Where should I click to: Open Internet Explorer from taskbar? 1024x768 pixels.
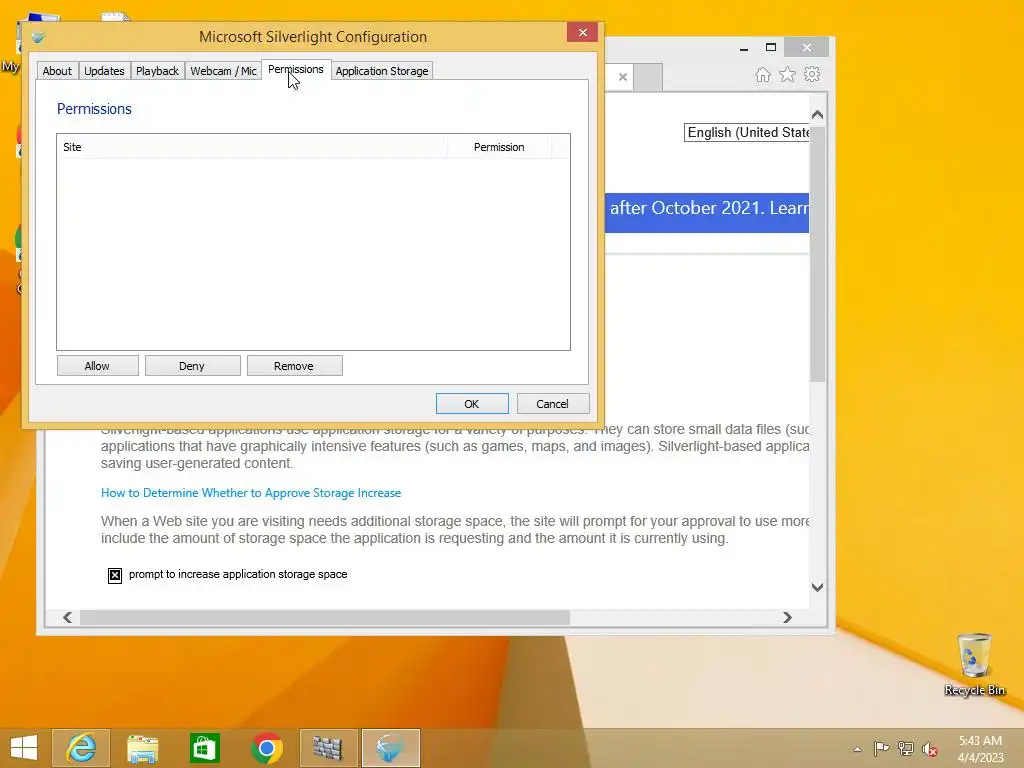point(82,748)
